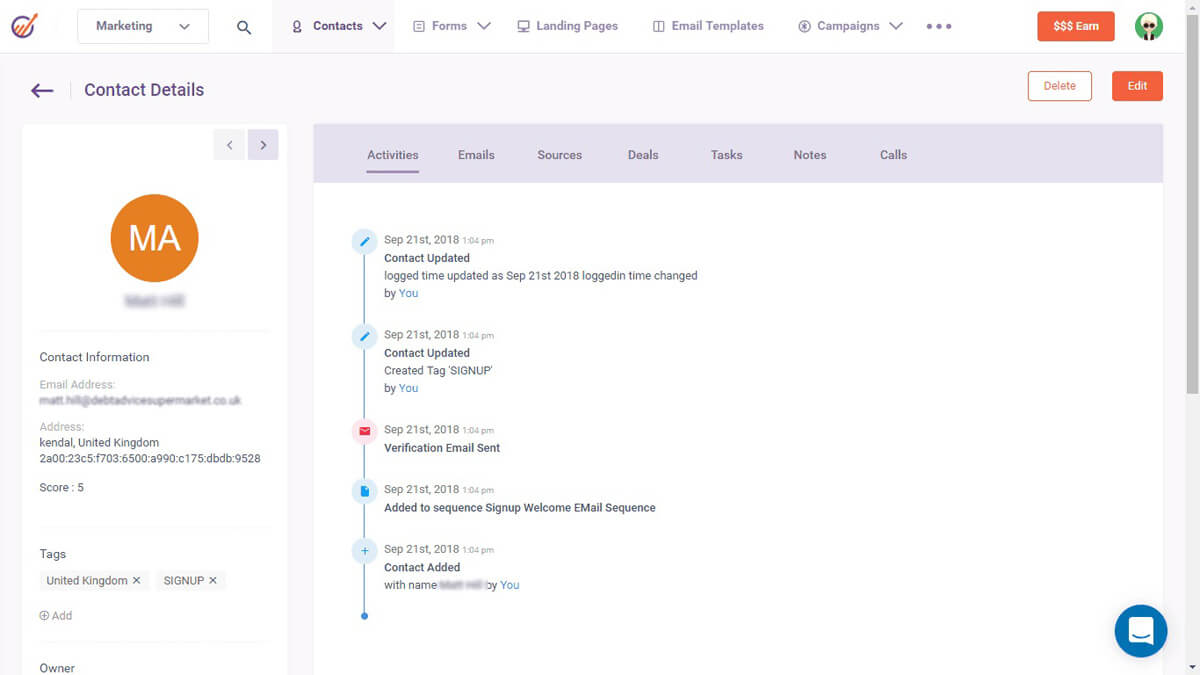The image size is (1200, 675).
Task: Switch to the Emails tab
Action: pos(476,155)
